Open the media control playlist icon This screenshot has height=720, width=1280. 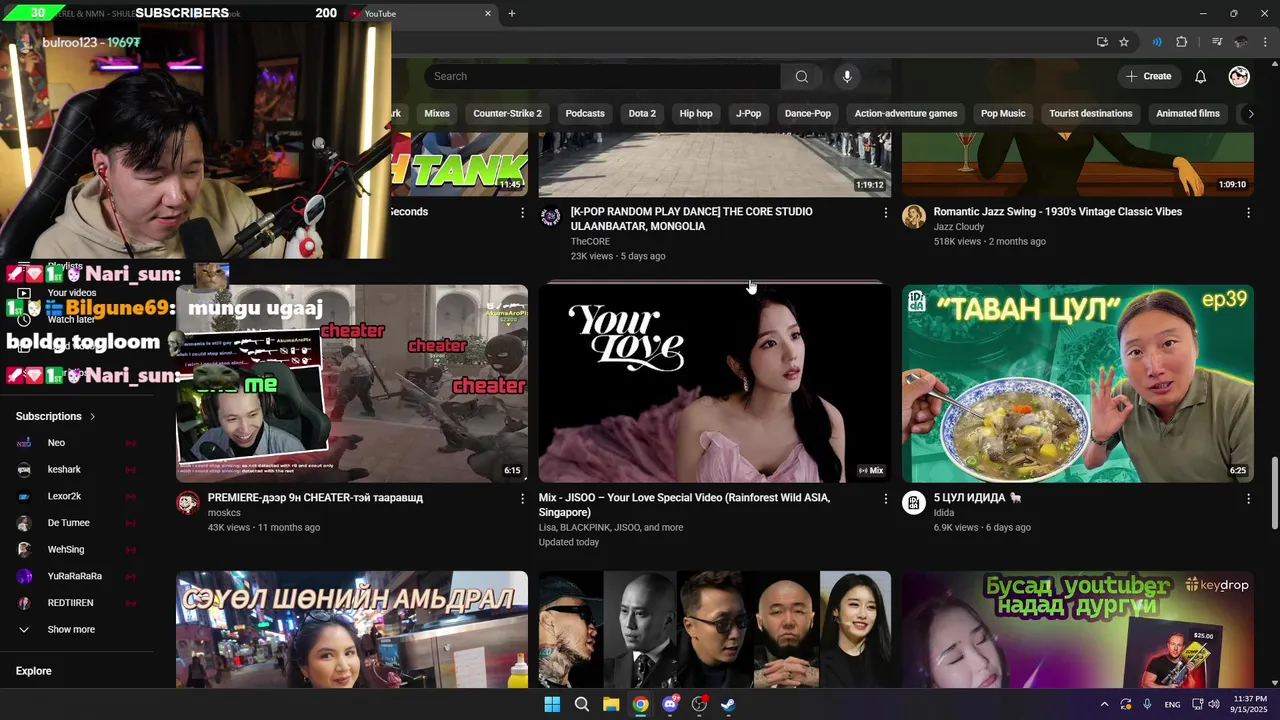tap(1217, 42)
